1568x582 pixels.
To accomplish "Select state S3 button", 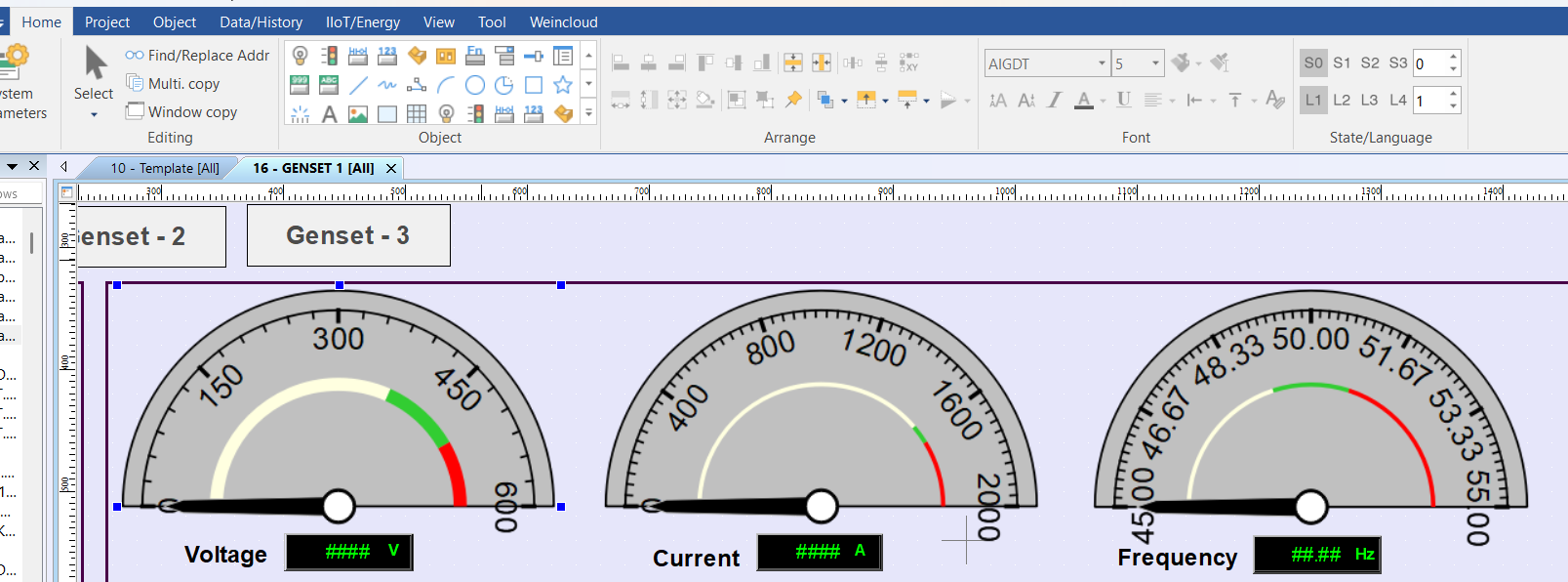I will pos(1397,62).
